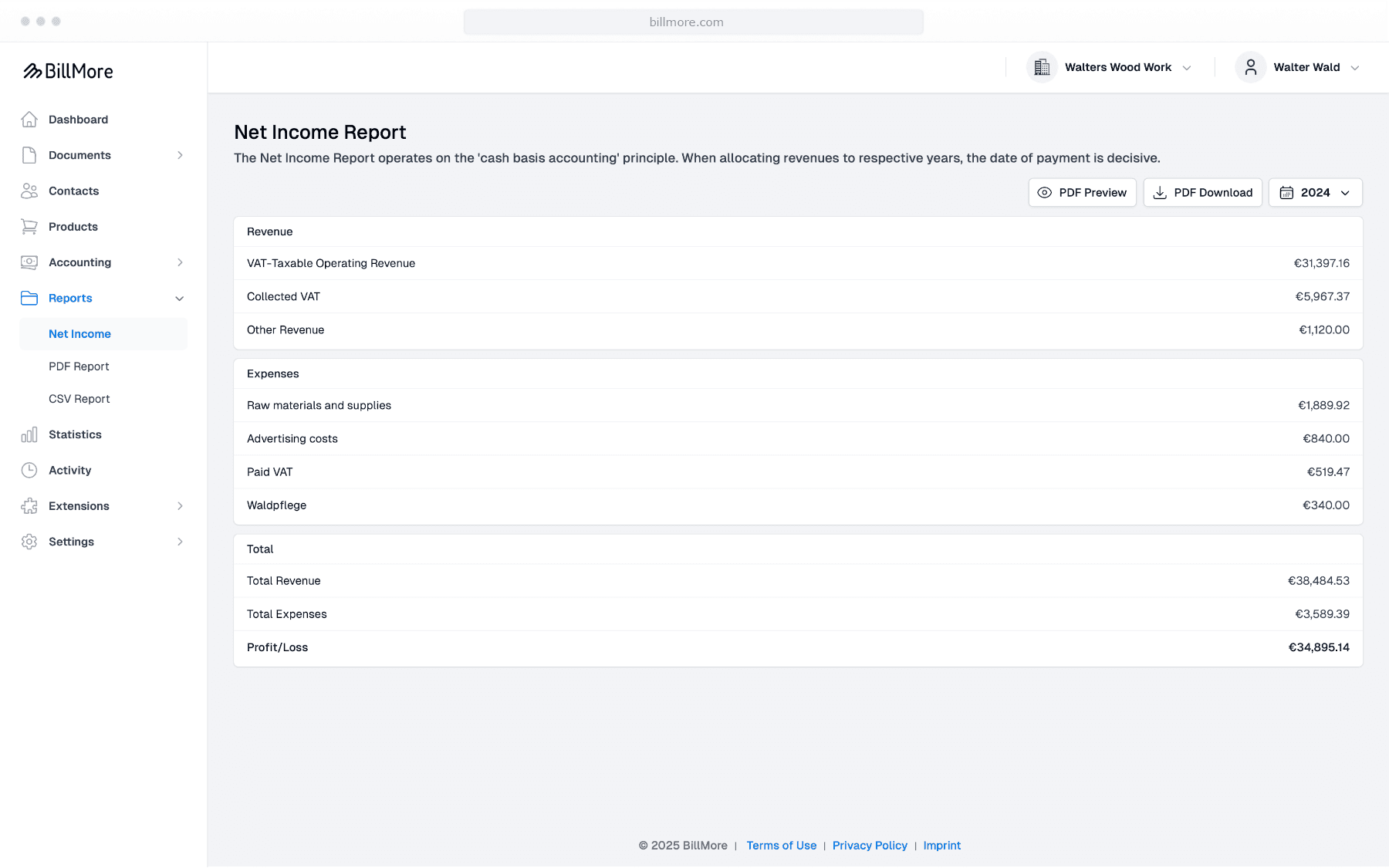
Task: Click the BillMore logo in the sidebar
Action: [68, 71]
